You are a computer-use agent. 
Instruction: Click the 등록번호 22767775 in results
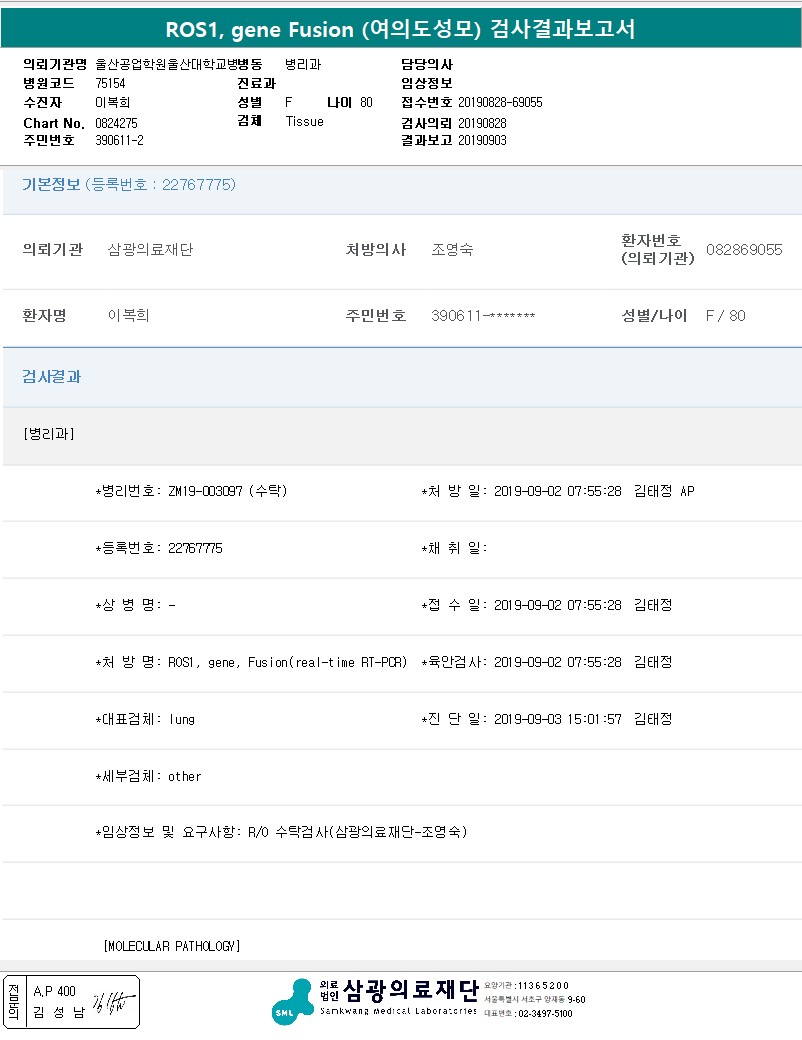195,549
